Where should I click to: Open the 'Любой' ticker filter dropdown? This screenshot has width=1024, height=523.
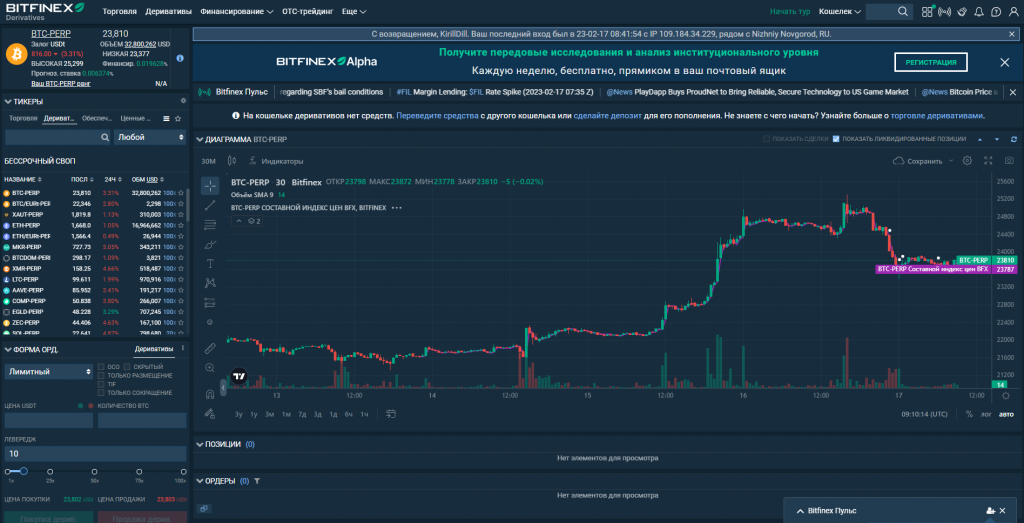(150, 137)
